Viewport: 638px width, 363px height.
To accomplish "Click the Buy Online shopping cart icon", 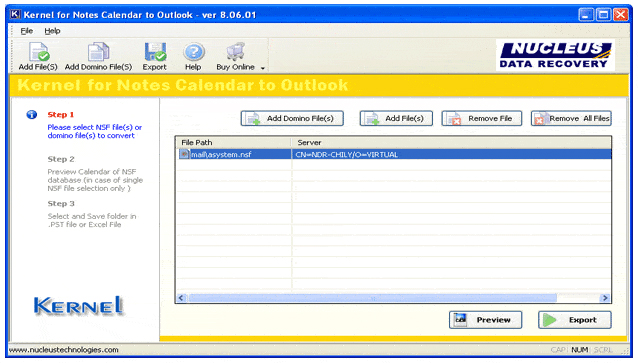I will point(235,52).
